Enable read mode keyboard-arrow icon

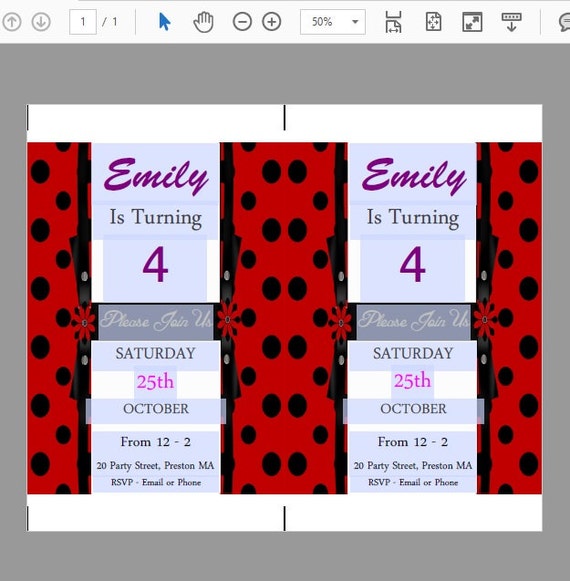pyautogui.click(x=511, y=22)
